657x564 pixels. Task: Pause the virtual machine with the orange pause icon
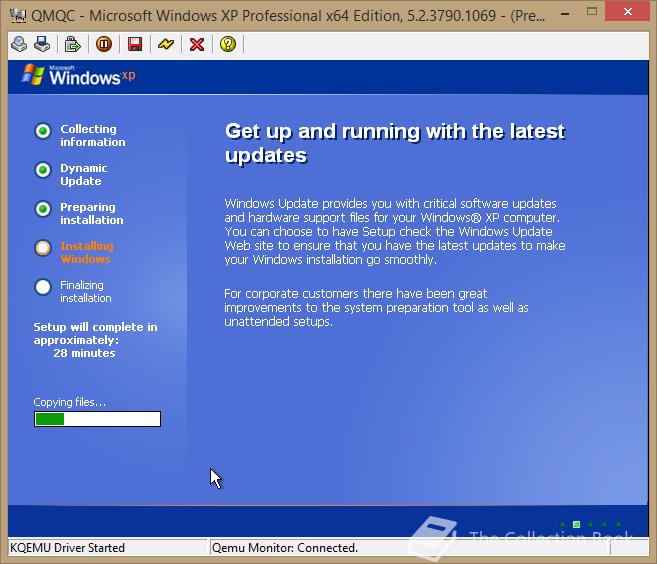104,44
